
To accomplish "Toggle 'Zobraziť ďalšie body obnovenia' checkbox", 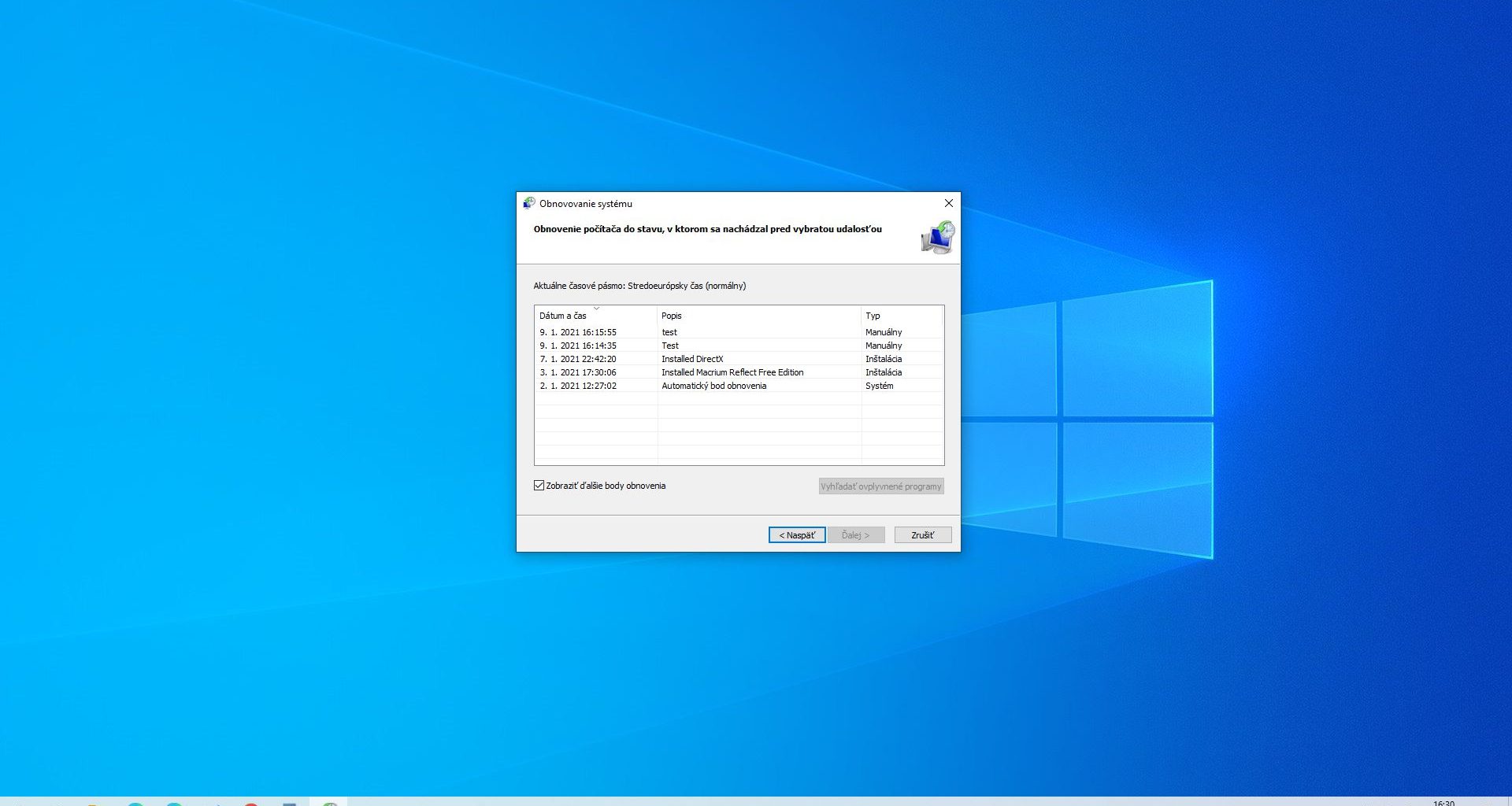I will click(539, 486).
